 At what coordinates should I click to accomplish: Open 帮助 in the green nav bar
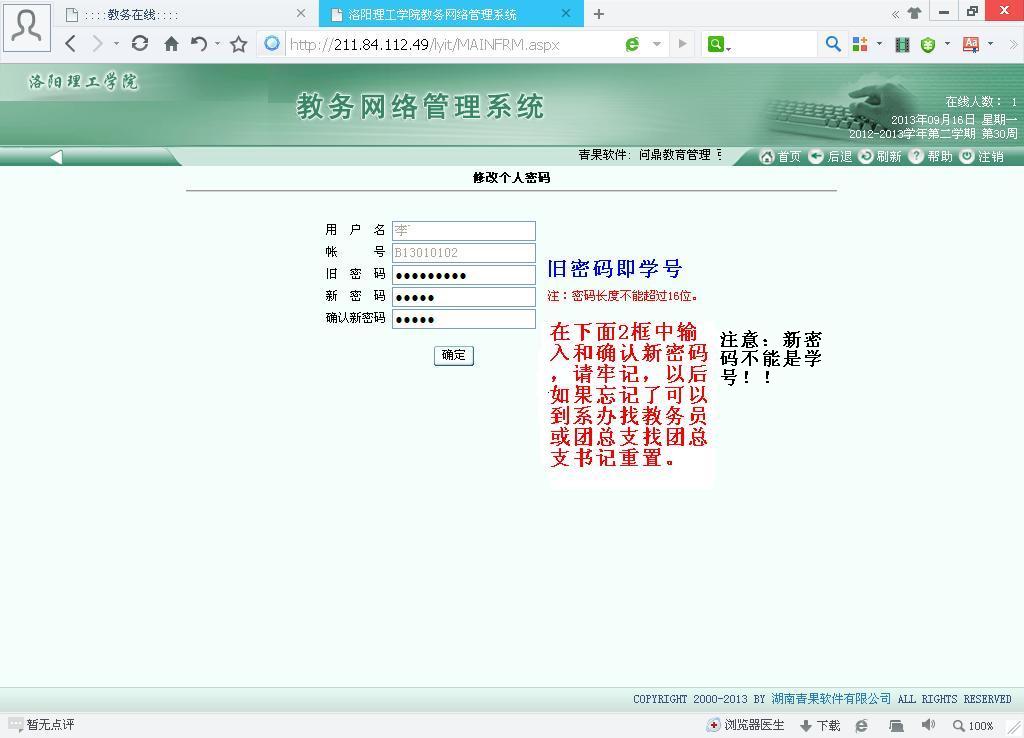(x=930, y=156)
